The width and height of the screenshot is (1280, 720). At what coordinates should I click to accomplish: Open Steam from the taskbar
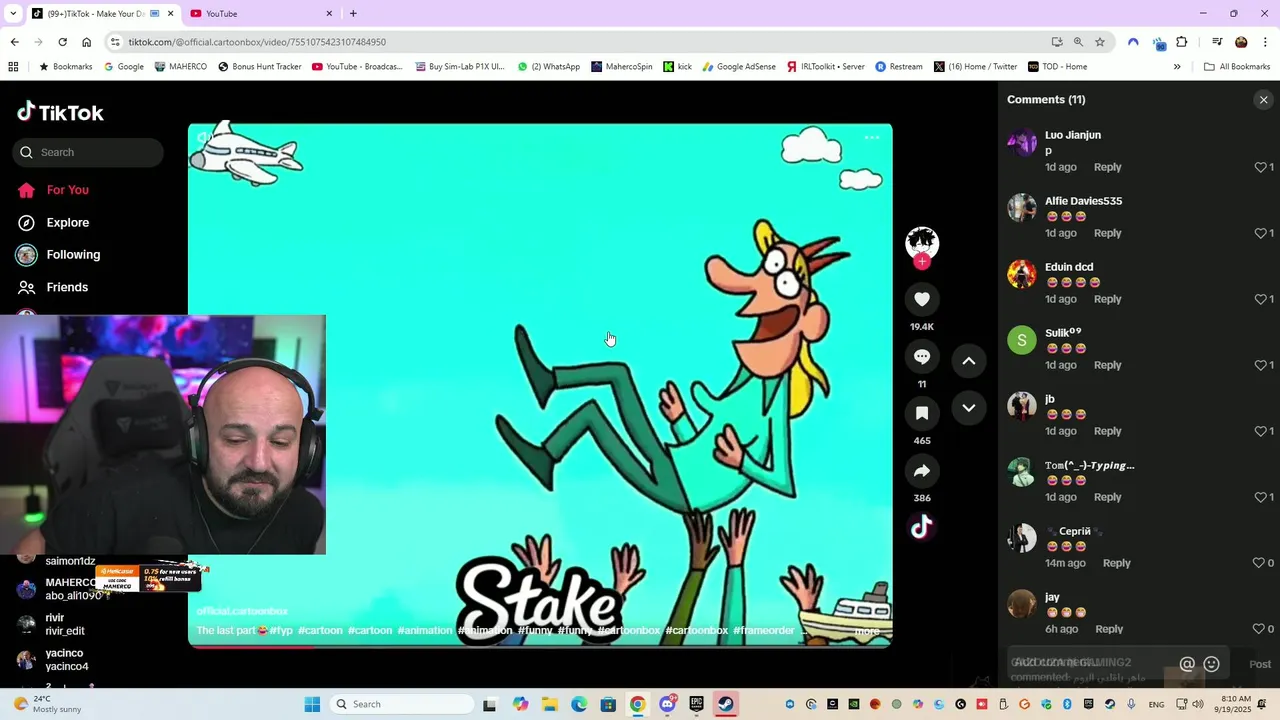[725, 705]
